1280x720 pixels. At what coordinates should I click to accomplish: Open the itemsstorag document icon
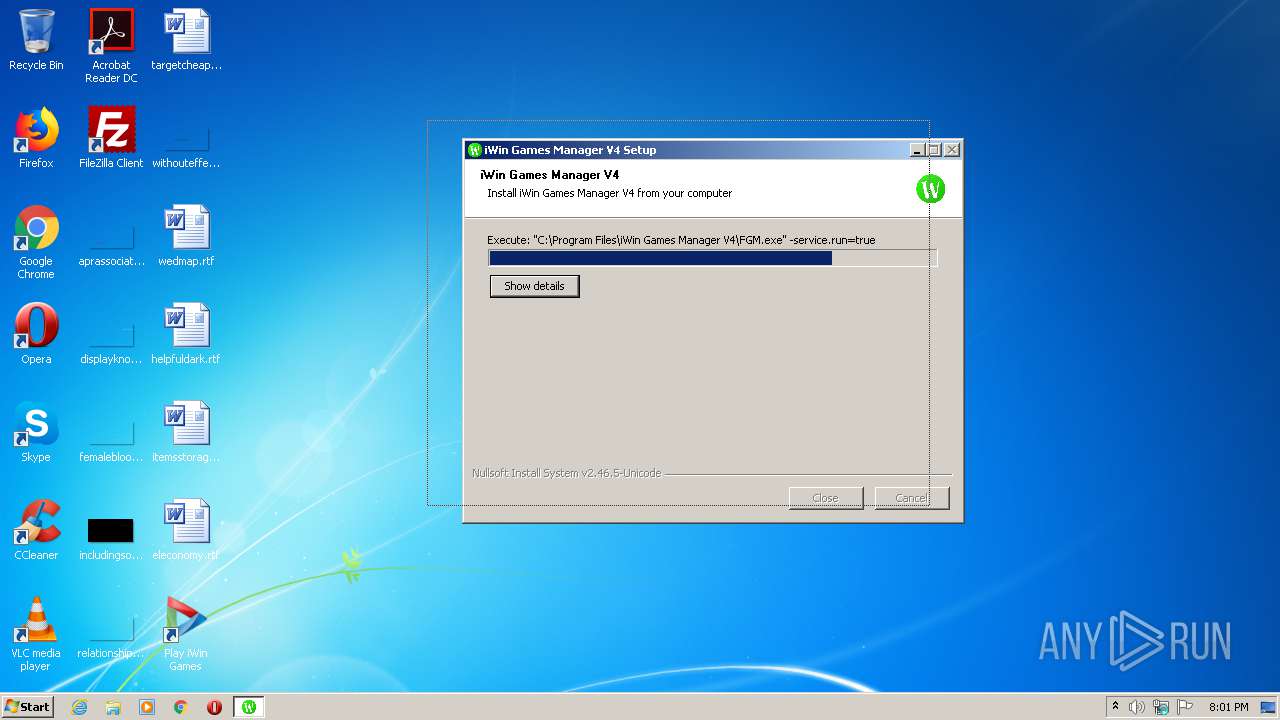[186, 433]
